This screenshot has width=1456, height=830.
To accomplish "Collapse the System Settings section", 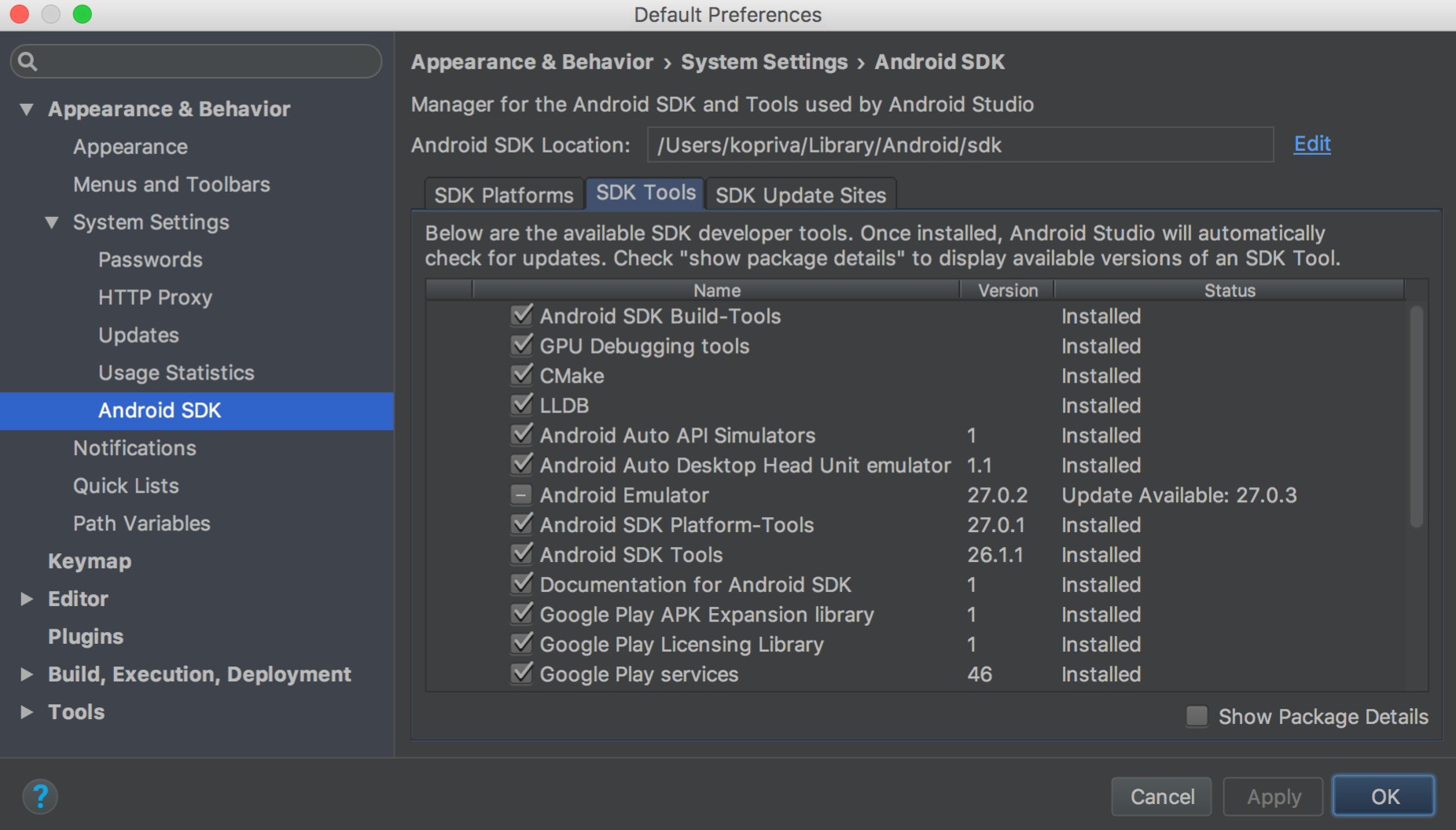I will point(52,222).
